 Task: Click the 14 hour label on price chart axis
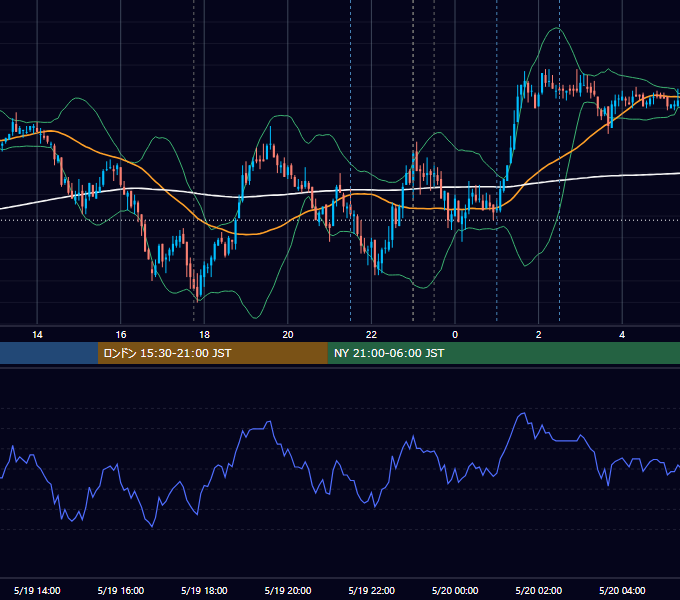pyautogui.click(x=37, y=335)
